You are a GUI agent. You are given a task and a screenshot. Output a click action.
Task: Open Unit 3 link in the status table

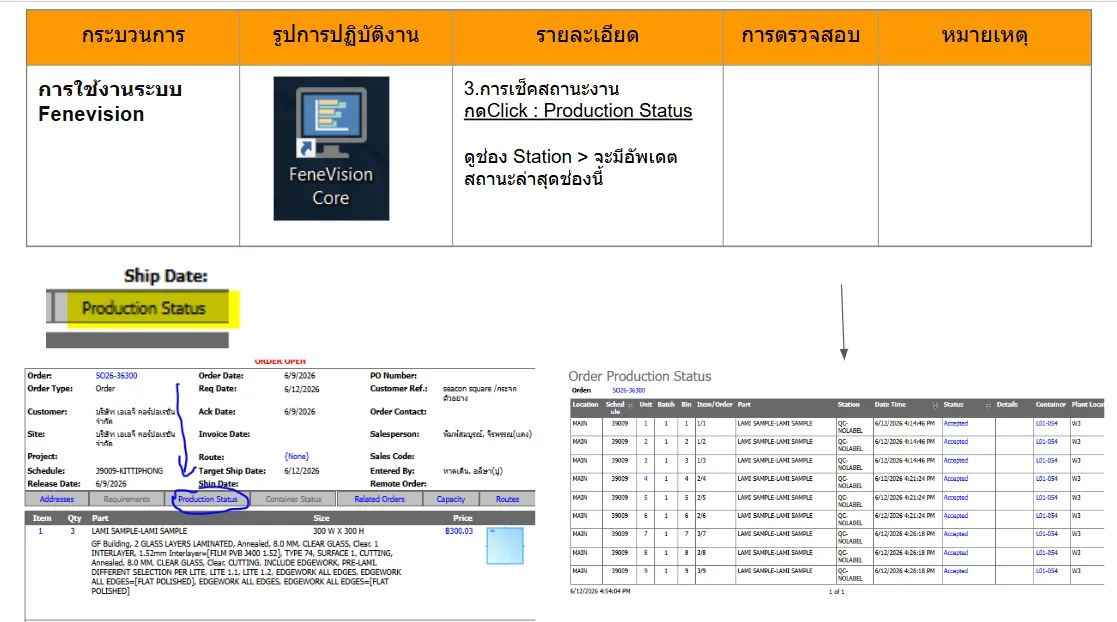[x=646, y=460]
